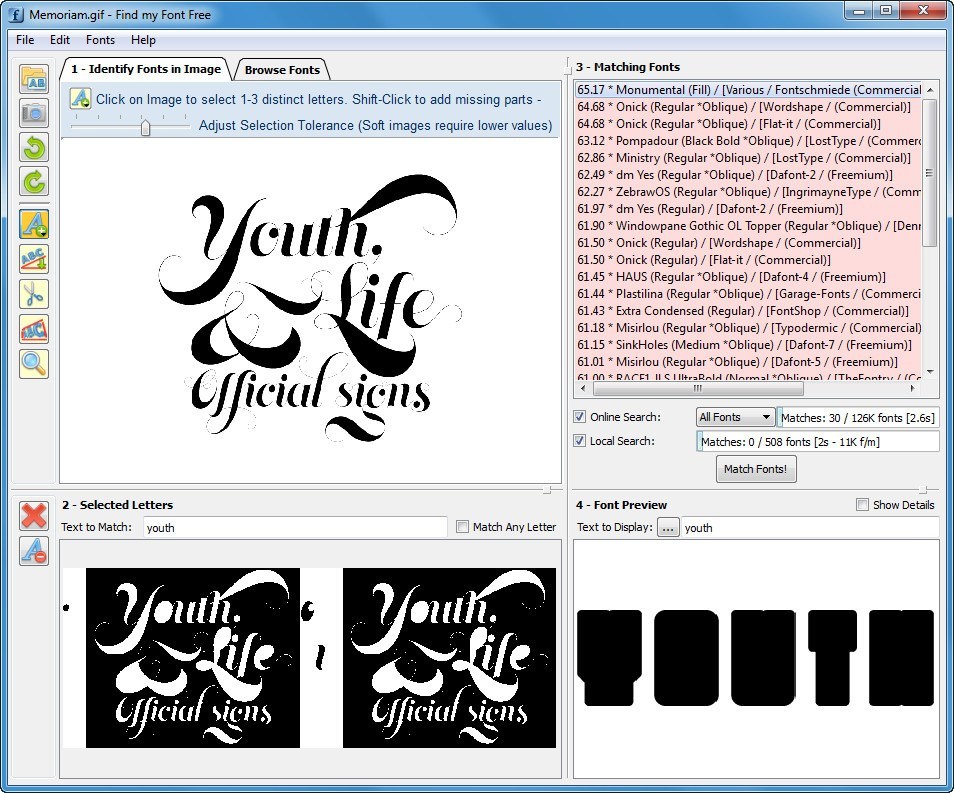Image resolution: width=954 pixels, height=793 pixels.
Task: Select Onick Regular Oblique Flat-it match
Action: 748,124
